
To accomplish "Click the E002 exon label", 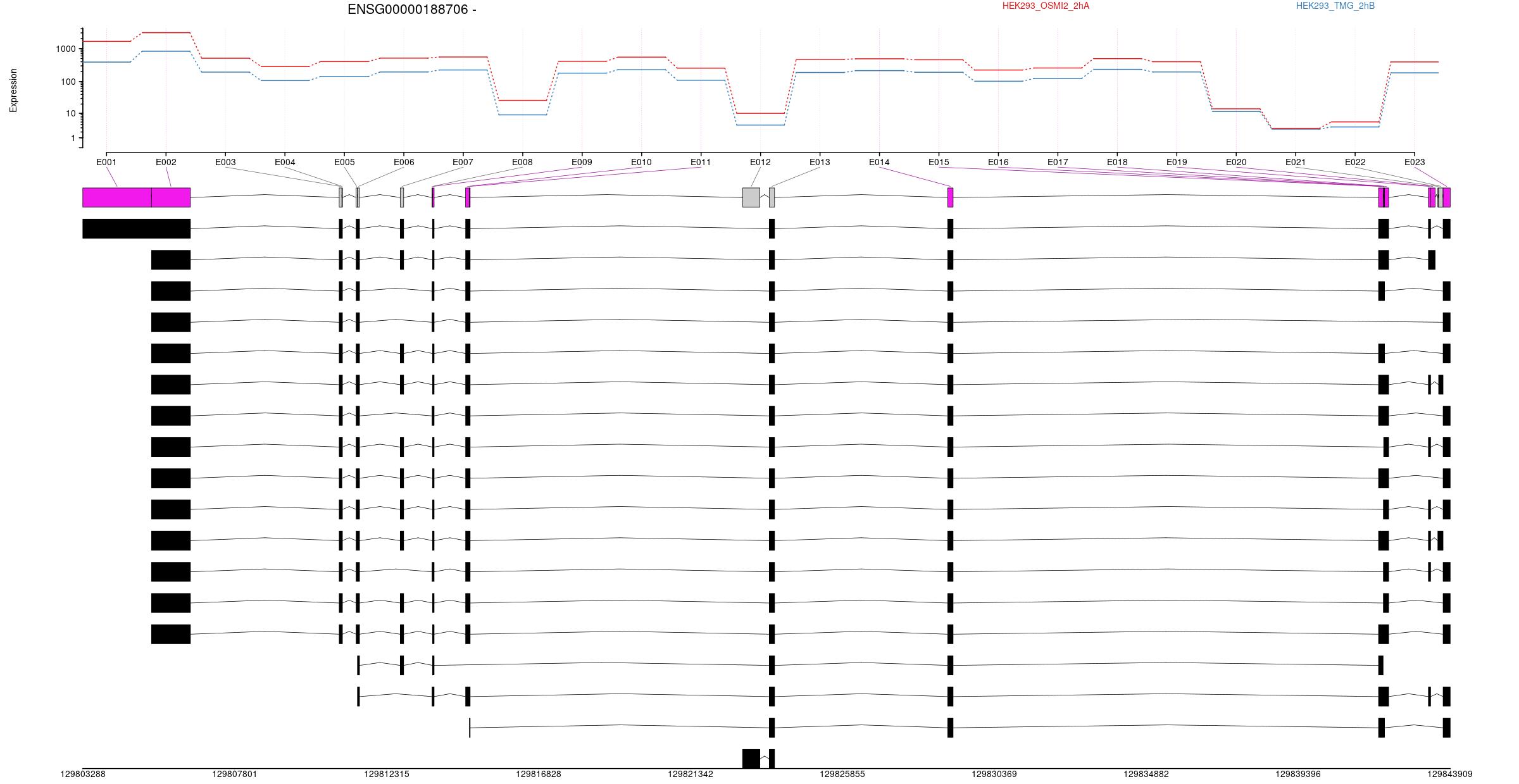I will (166, 162).
